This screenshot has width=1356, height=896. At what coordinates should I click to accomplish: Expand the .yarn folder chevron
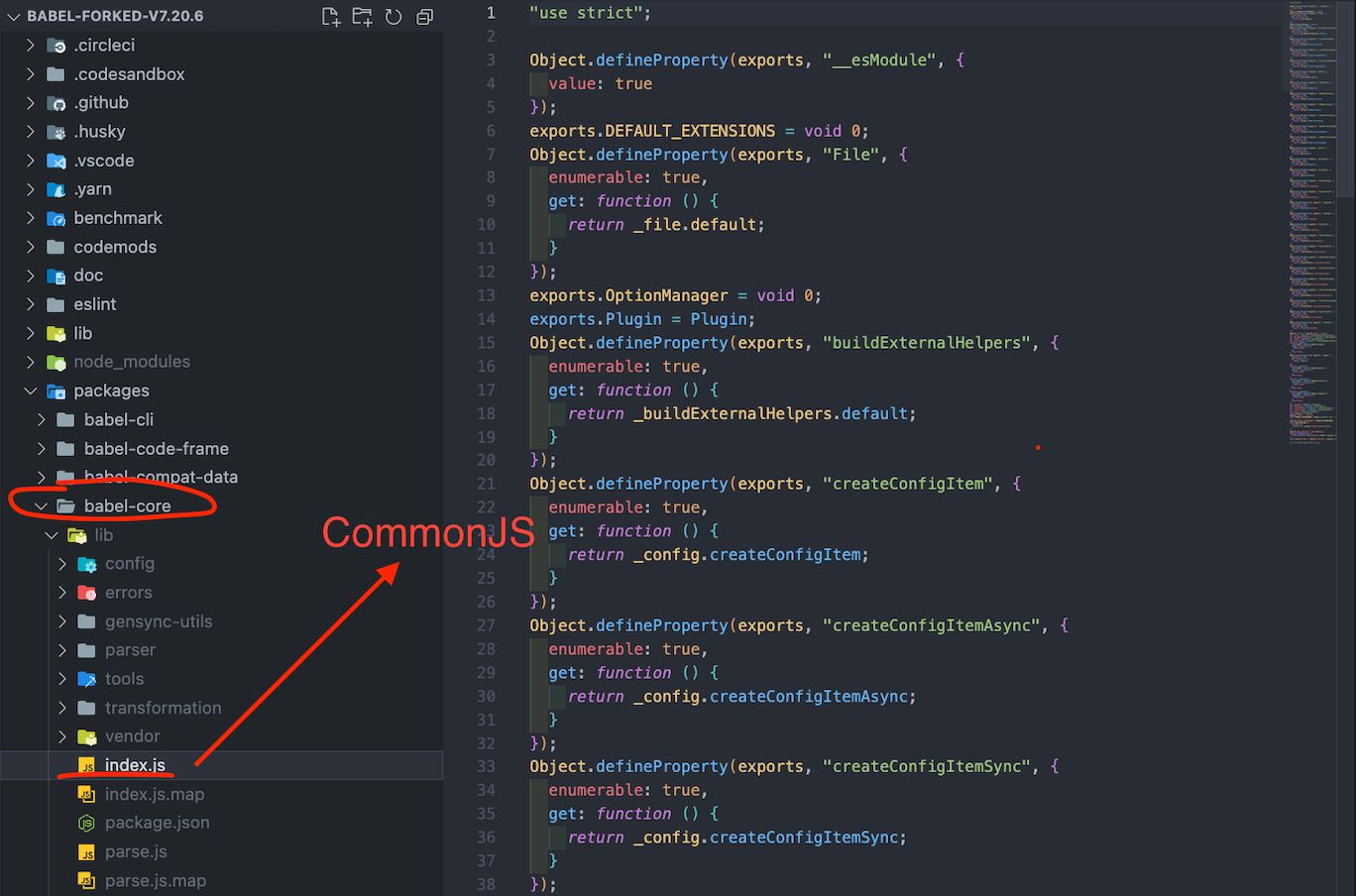30,189
